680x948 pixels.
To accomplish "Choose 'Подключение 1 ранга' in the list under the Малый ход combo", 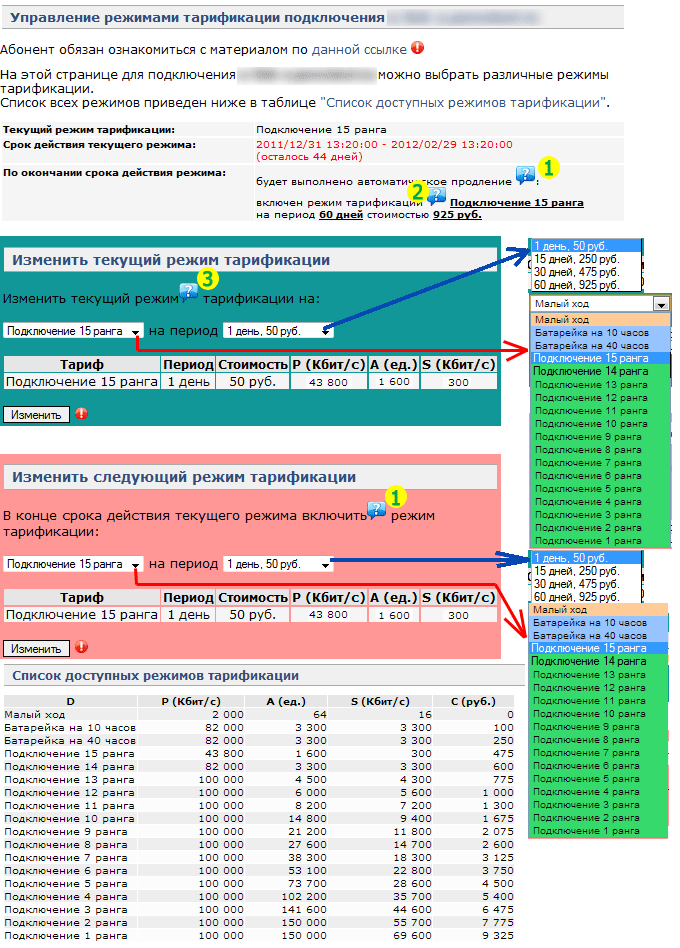I will [x=600, y=541].
